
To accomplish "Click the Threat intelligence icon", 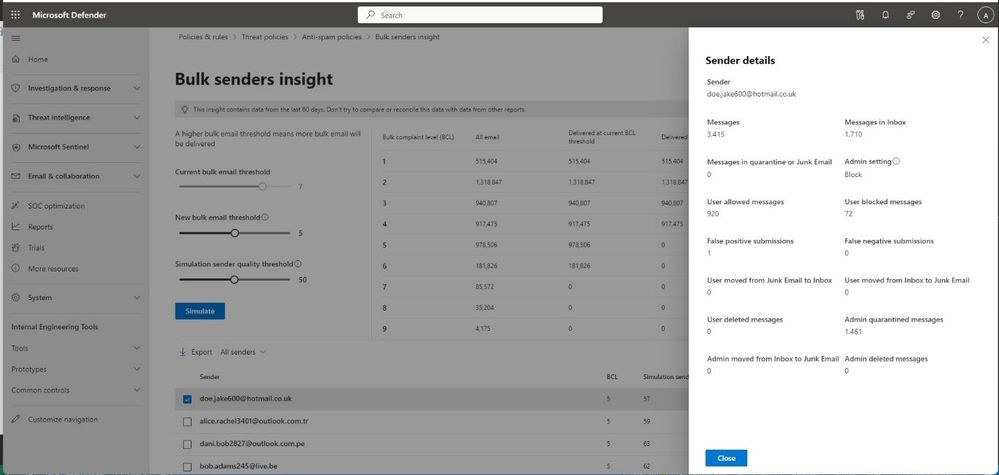I will (x=16, y=118).
